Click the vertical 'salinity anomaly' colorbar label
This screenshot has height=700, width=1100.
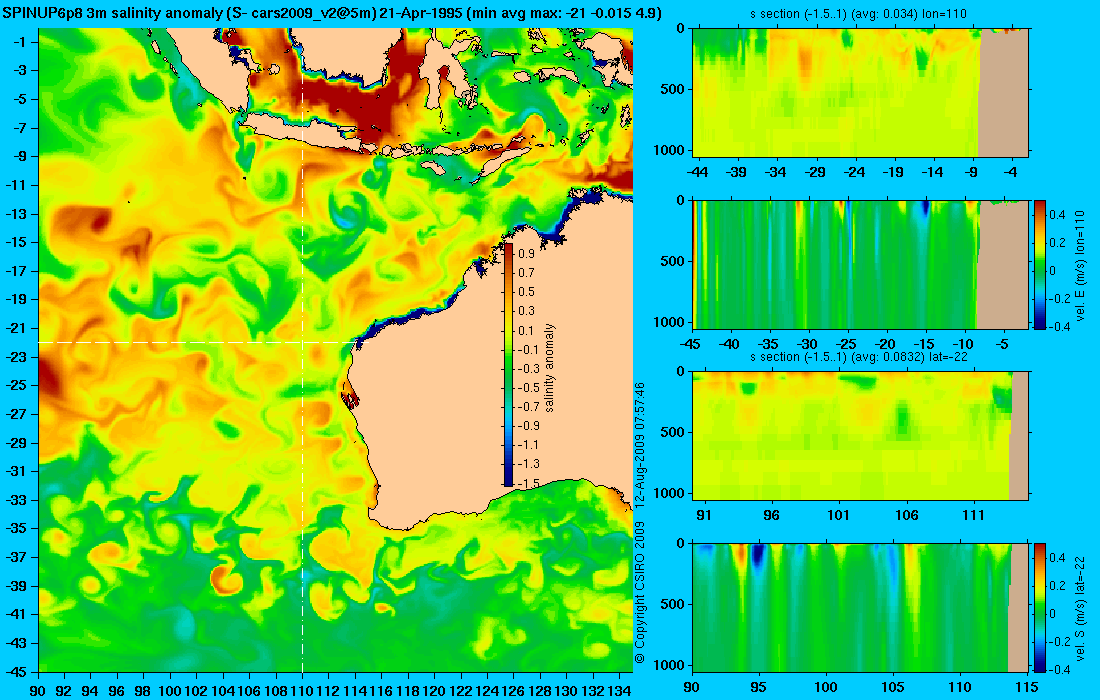coord(550,368)
